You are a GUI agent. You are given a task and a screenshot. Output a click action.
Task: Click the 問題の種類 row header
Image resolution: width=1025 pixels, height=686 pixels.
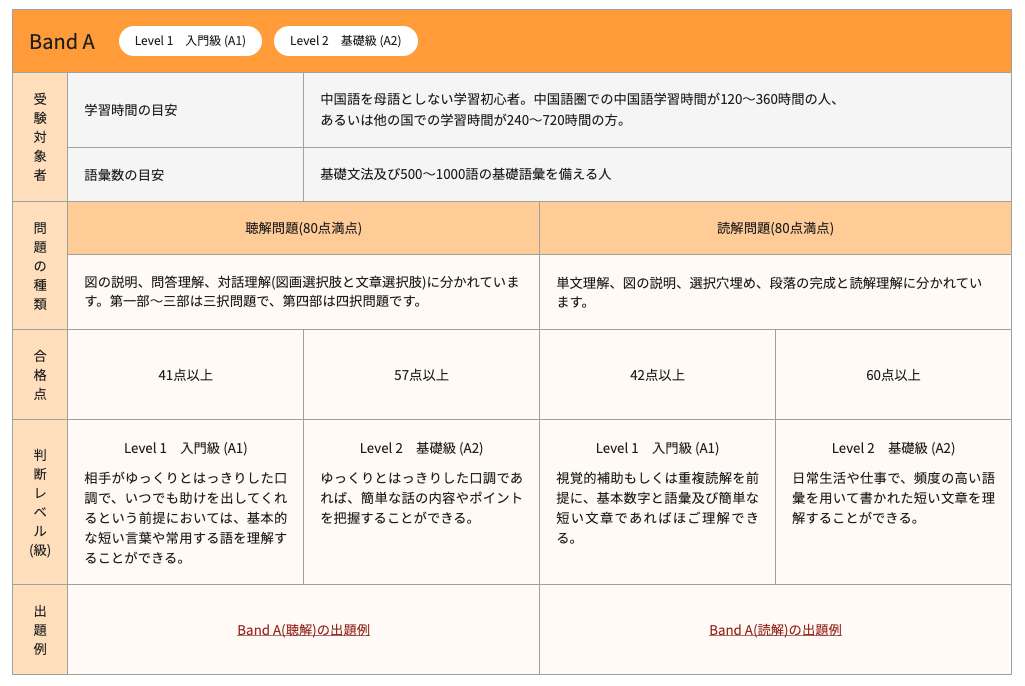[x=40, y=265]
